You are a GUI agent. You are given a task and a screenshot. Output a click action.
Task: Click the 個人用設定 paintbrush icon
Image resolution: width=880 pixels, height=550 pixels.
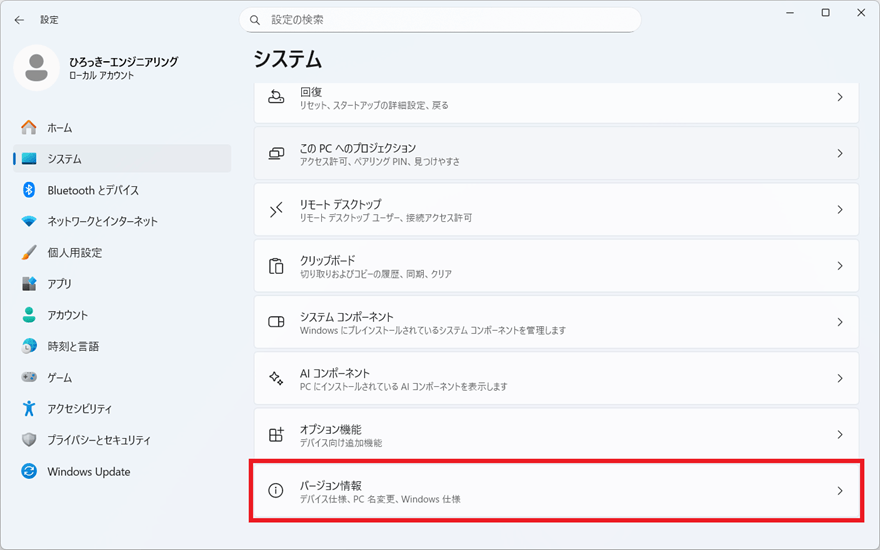click(x=29, y=253)
